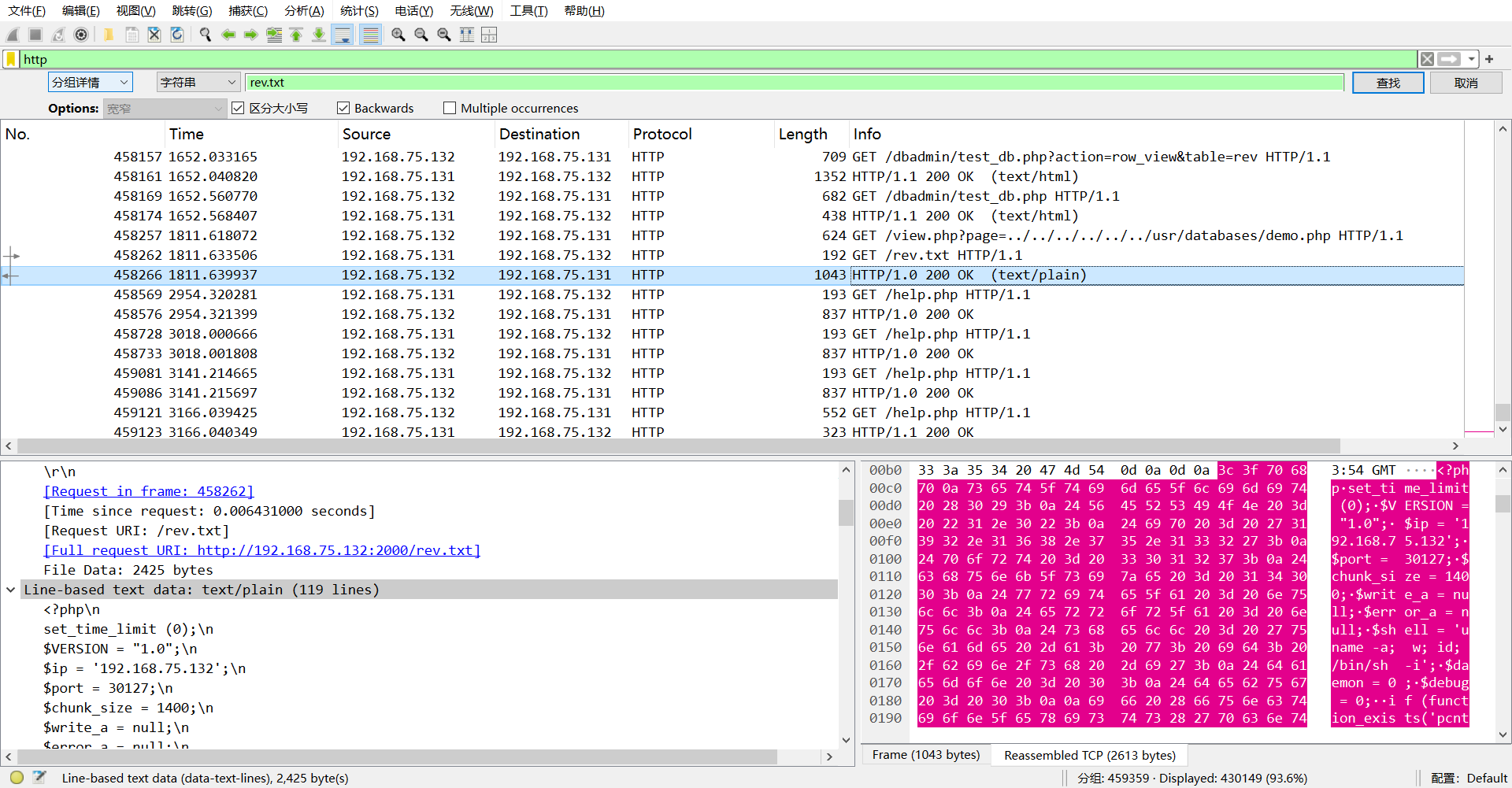The width and height of the screenshot is (1512, 788).
Task: Toggle auto-scroll during live capture
Action: (x=343, y=35)
